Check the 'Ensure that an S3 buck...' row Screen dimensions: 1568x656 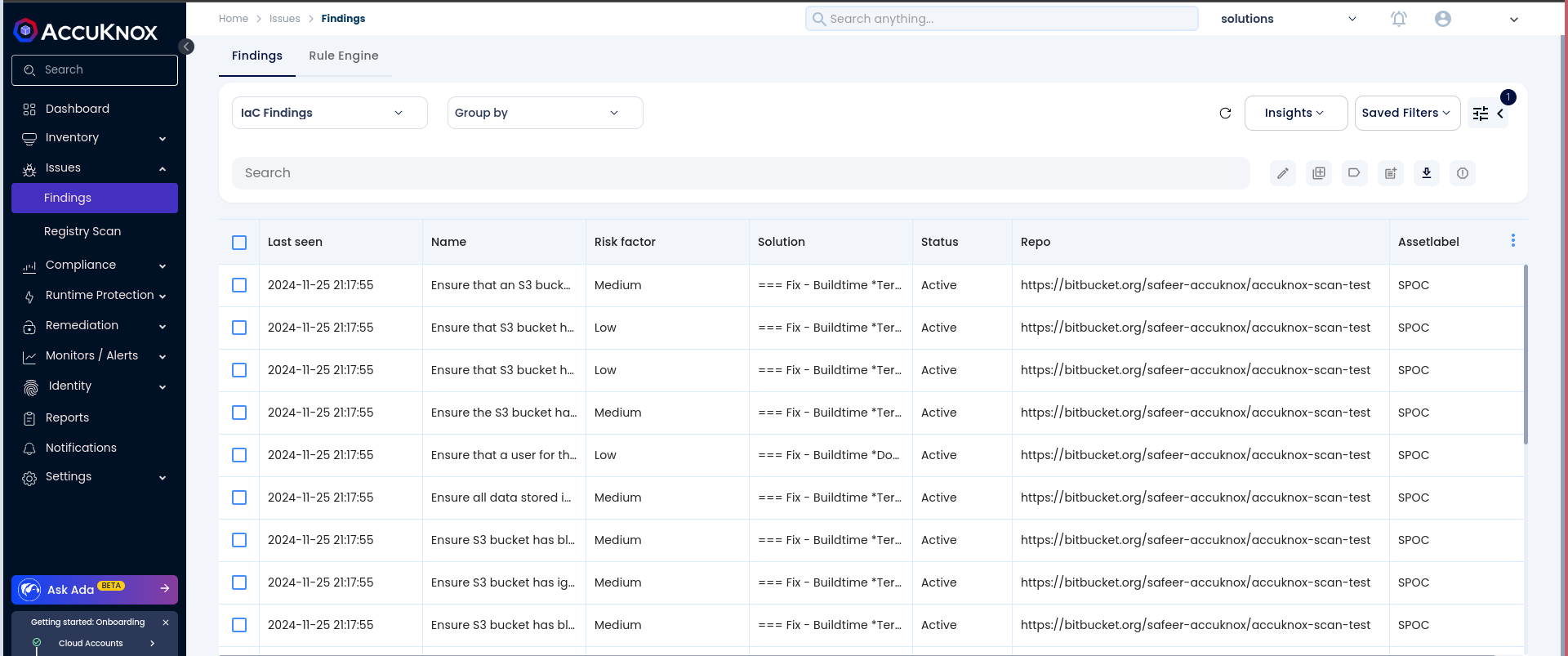239,285
